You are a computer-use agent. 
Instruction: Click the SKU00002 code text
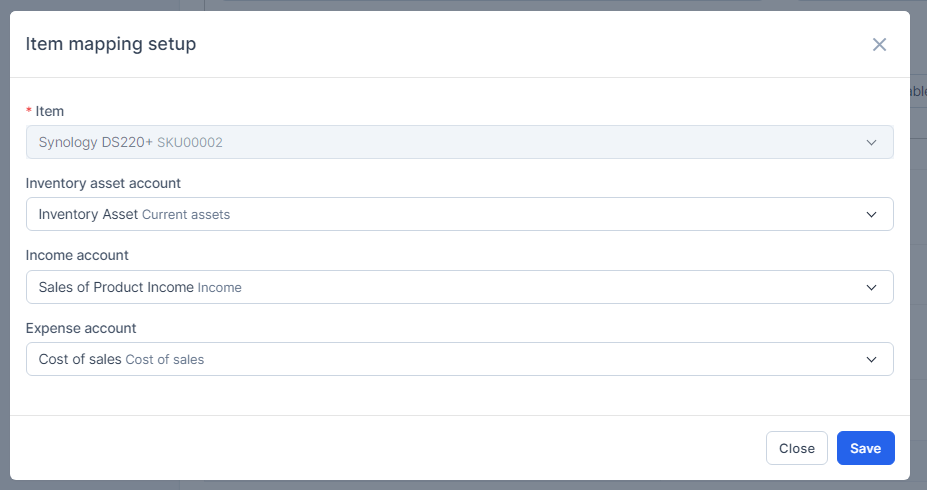(x=190, y=143)
